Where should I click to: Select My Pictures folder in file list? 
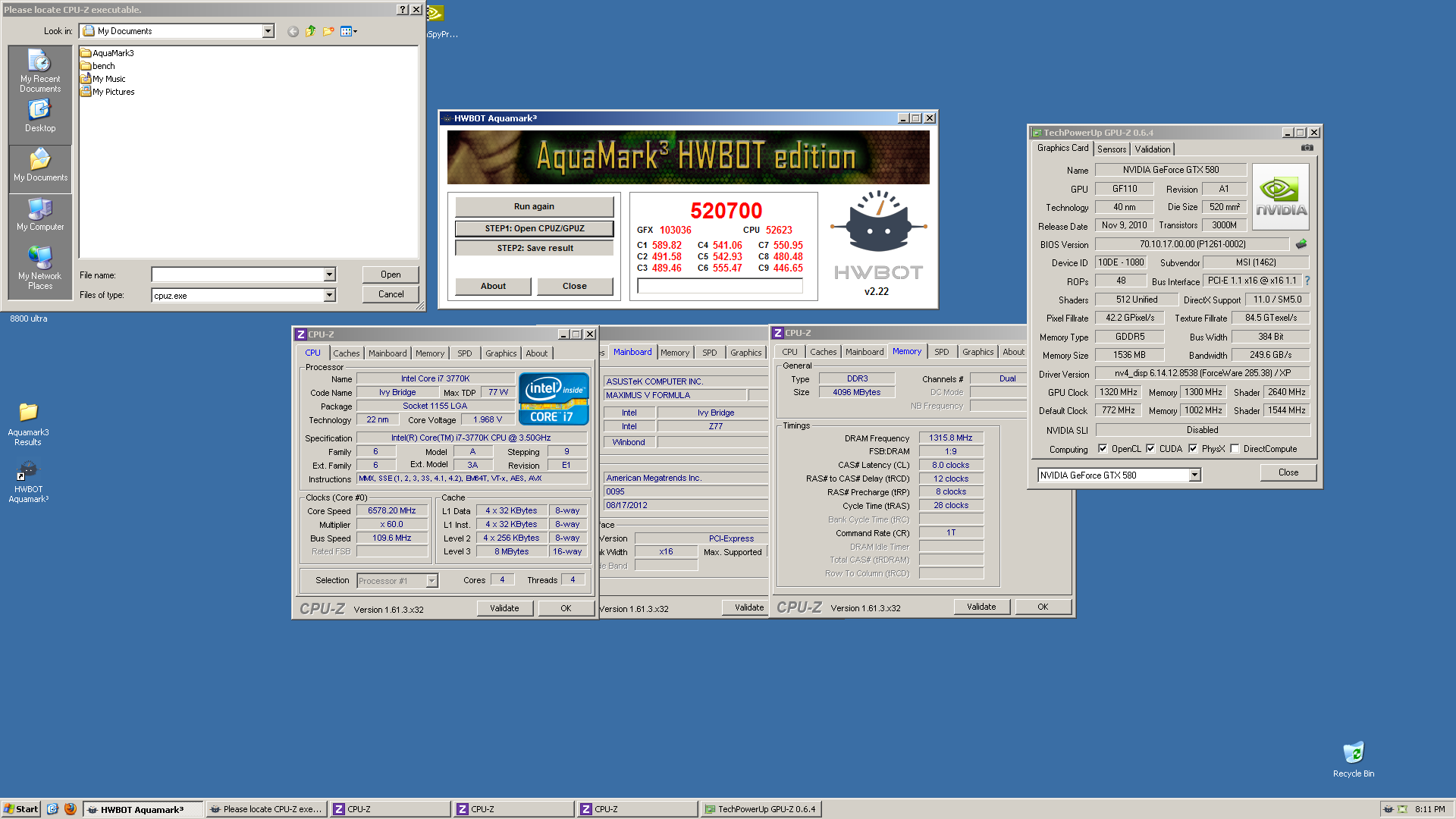point(108,92)
